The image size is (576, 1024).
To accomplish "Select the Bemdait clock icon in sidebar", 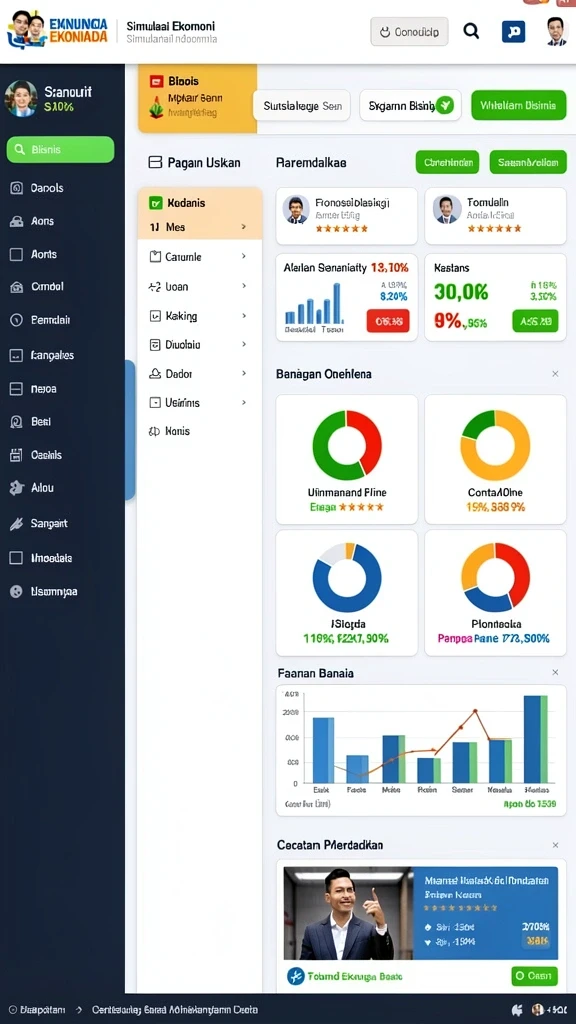I will (16, 320).
